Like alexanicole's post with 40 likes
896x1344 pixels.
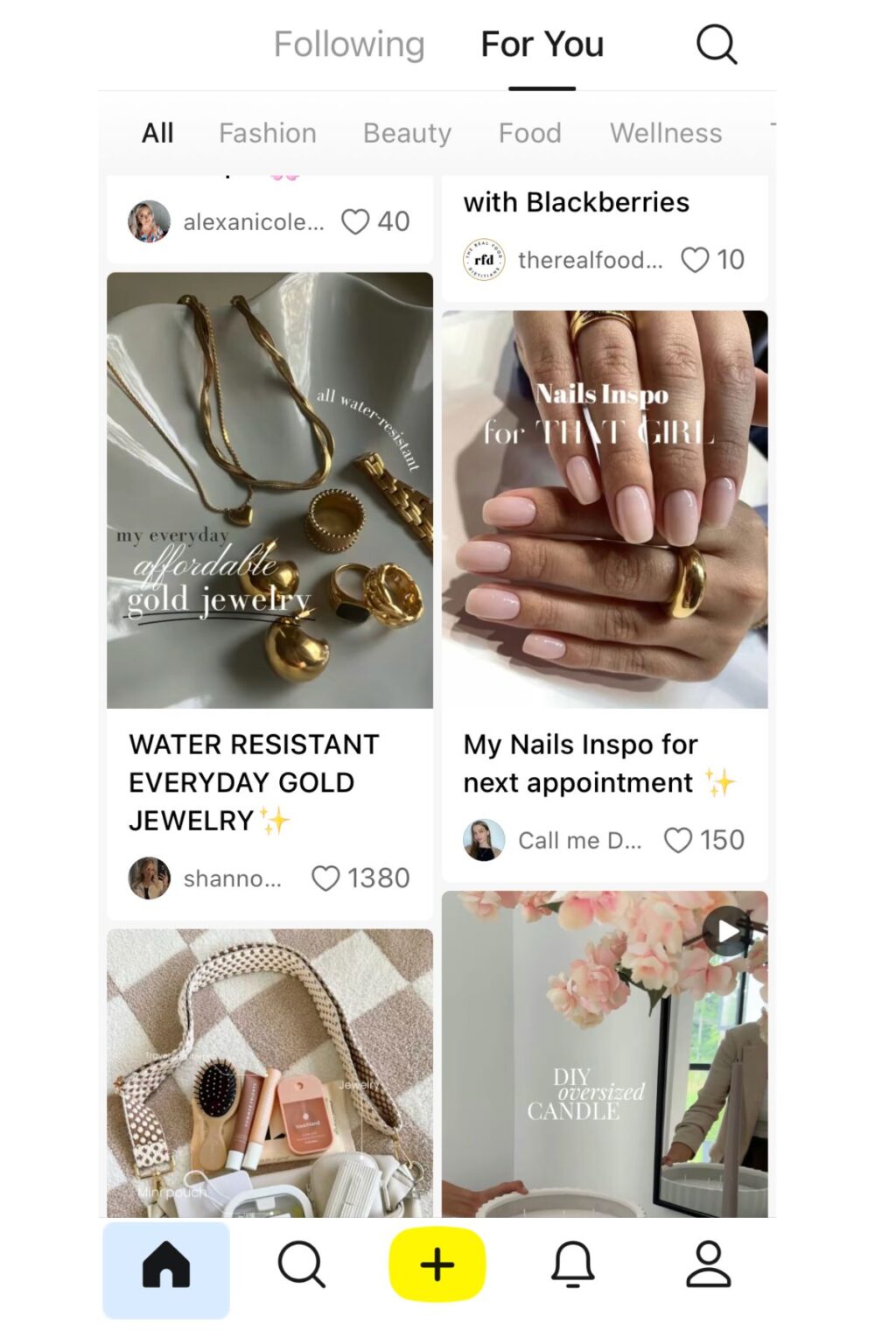(x=355, y=222)
